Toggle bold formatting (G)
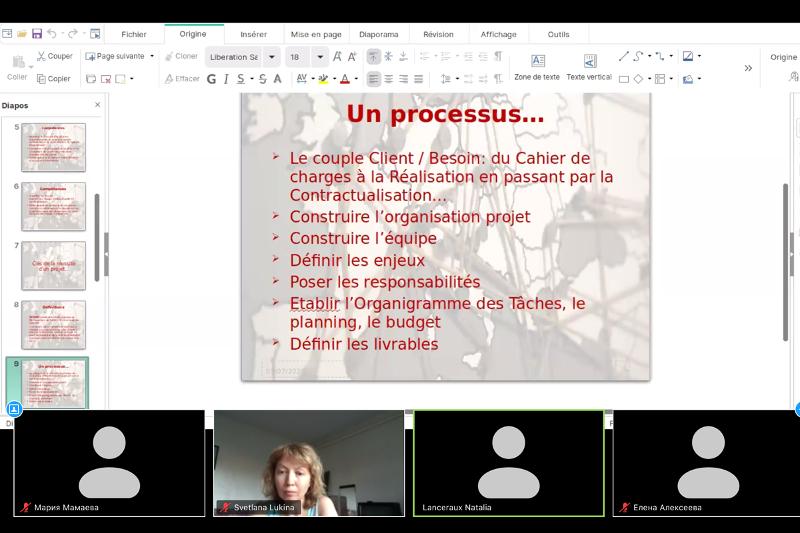This screenshot has width=800, height=533. (x=211, y=79)
